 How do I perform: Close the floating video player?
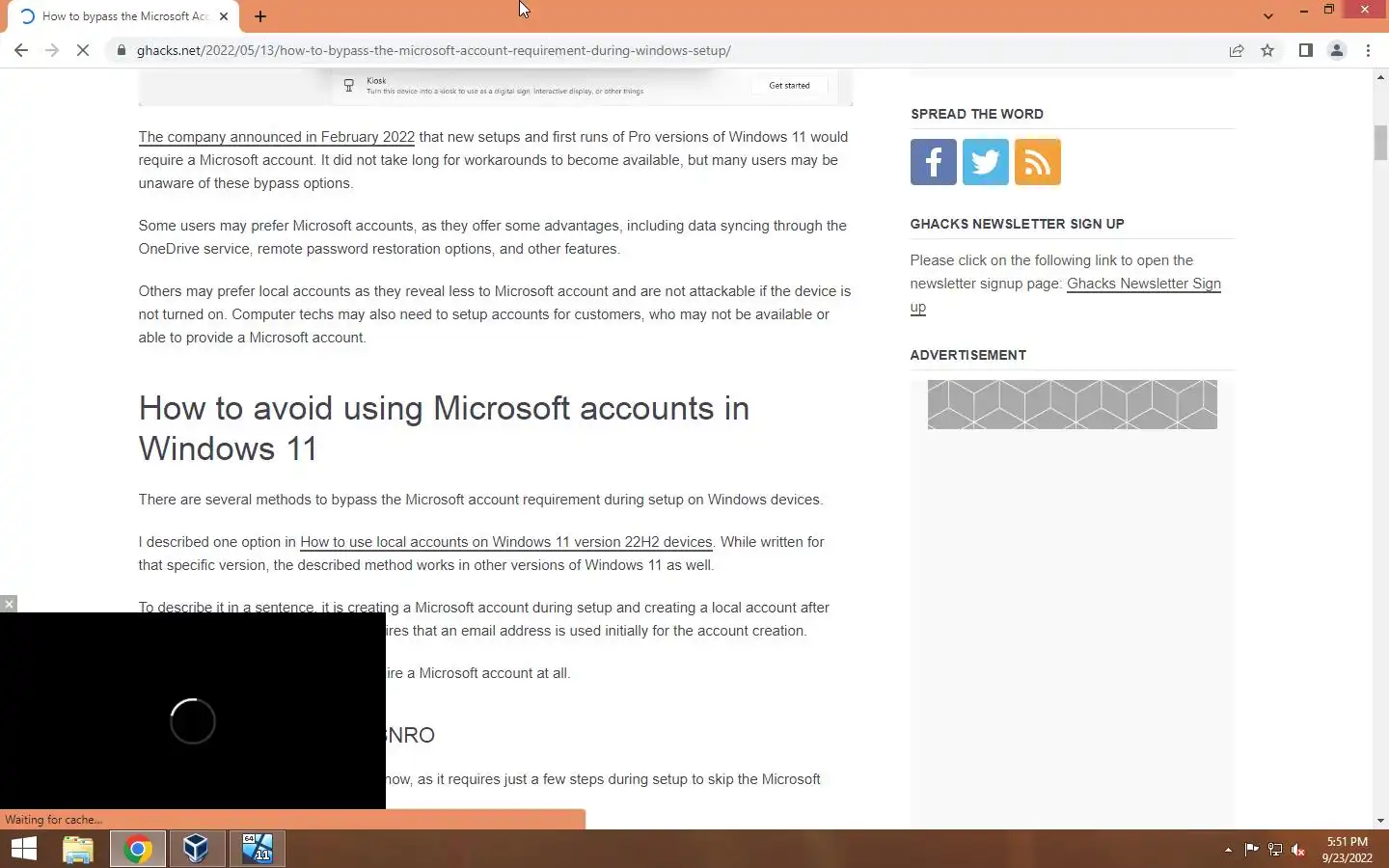(x=9, y=604)
